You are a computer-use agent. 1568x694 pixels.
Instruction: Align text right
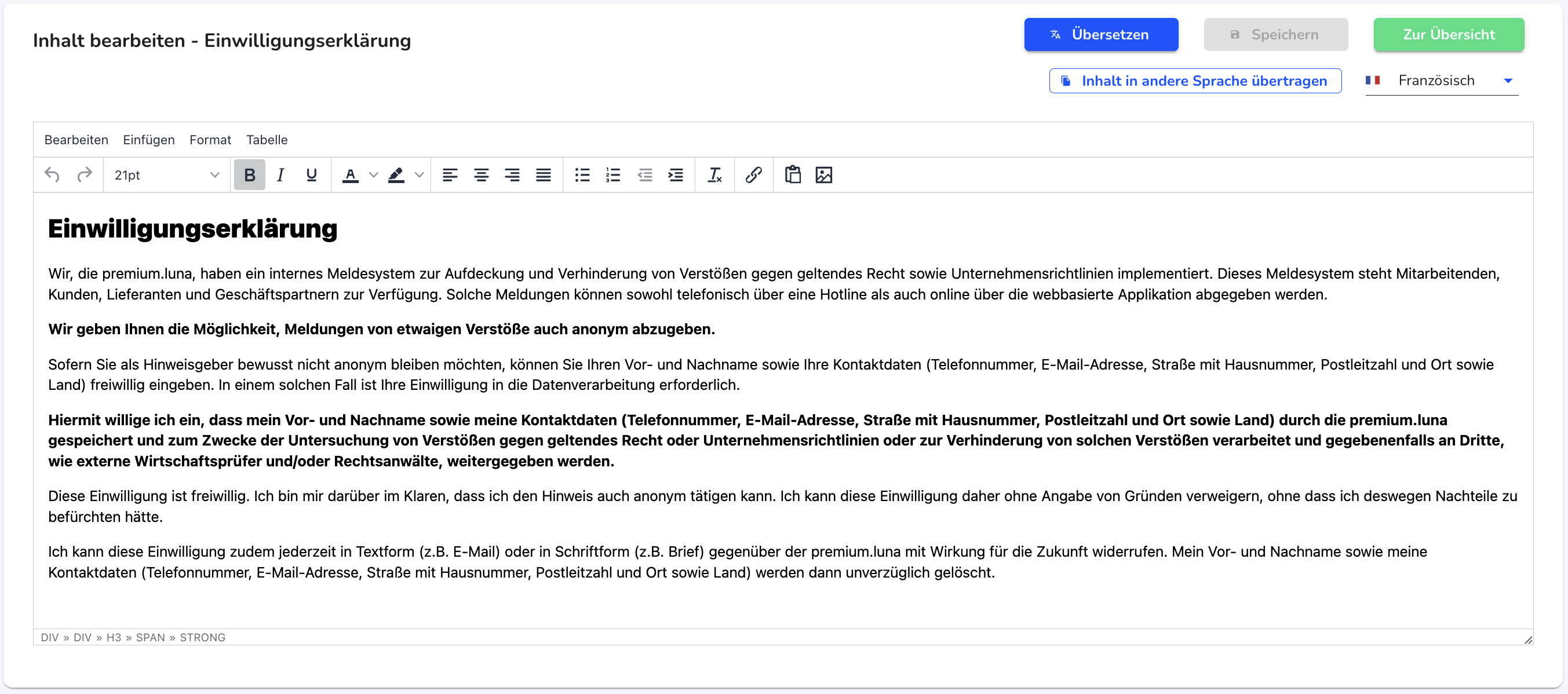click(512, 176)
